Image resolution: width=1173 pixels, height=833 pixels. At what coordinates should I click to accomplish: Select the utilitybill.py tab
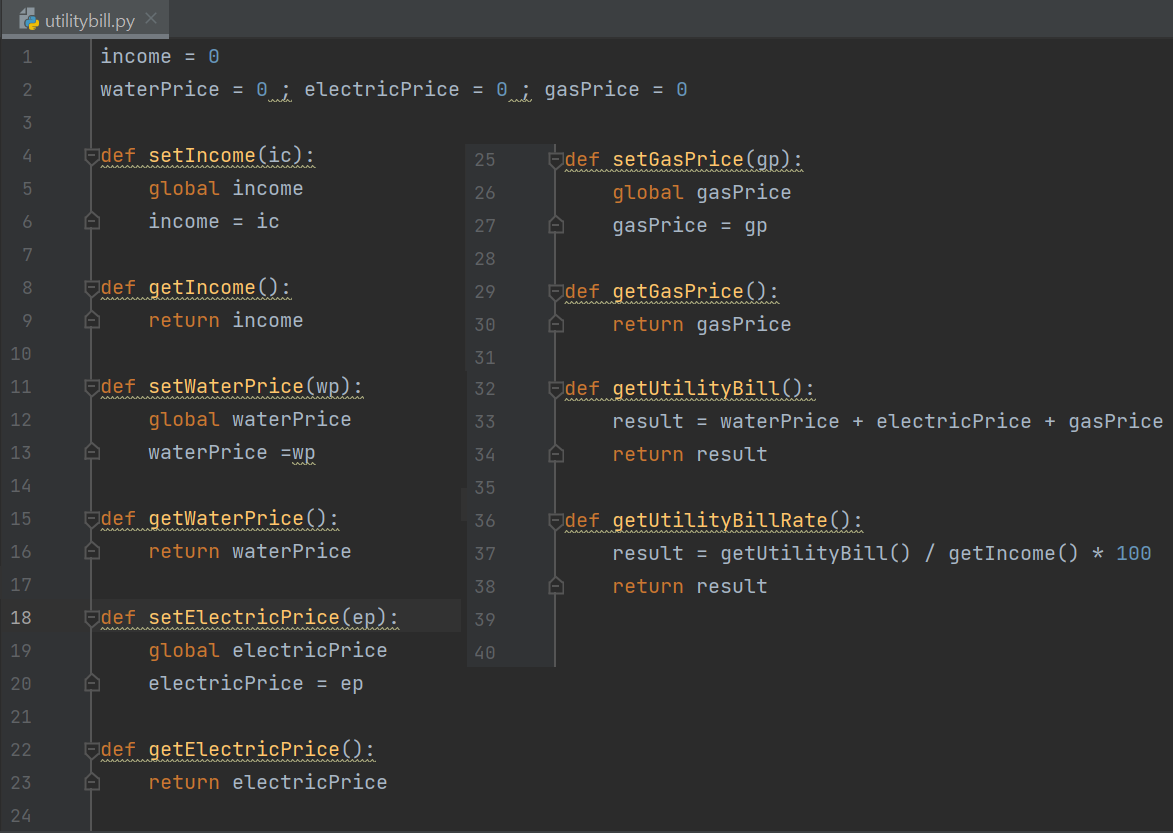(x=85, y=19)
